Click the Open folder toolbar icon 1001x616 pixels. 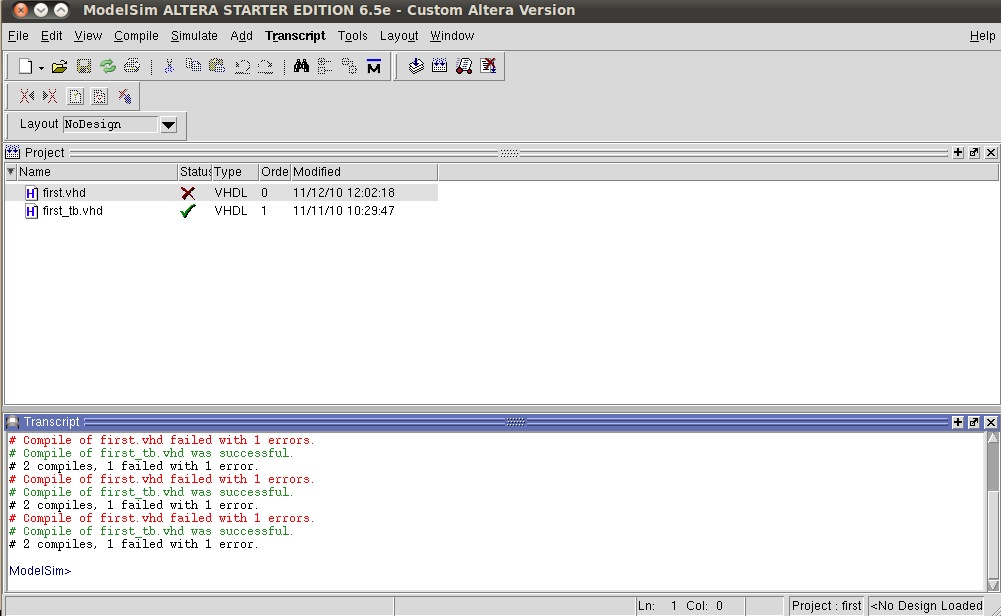(59, 67)
